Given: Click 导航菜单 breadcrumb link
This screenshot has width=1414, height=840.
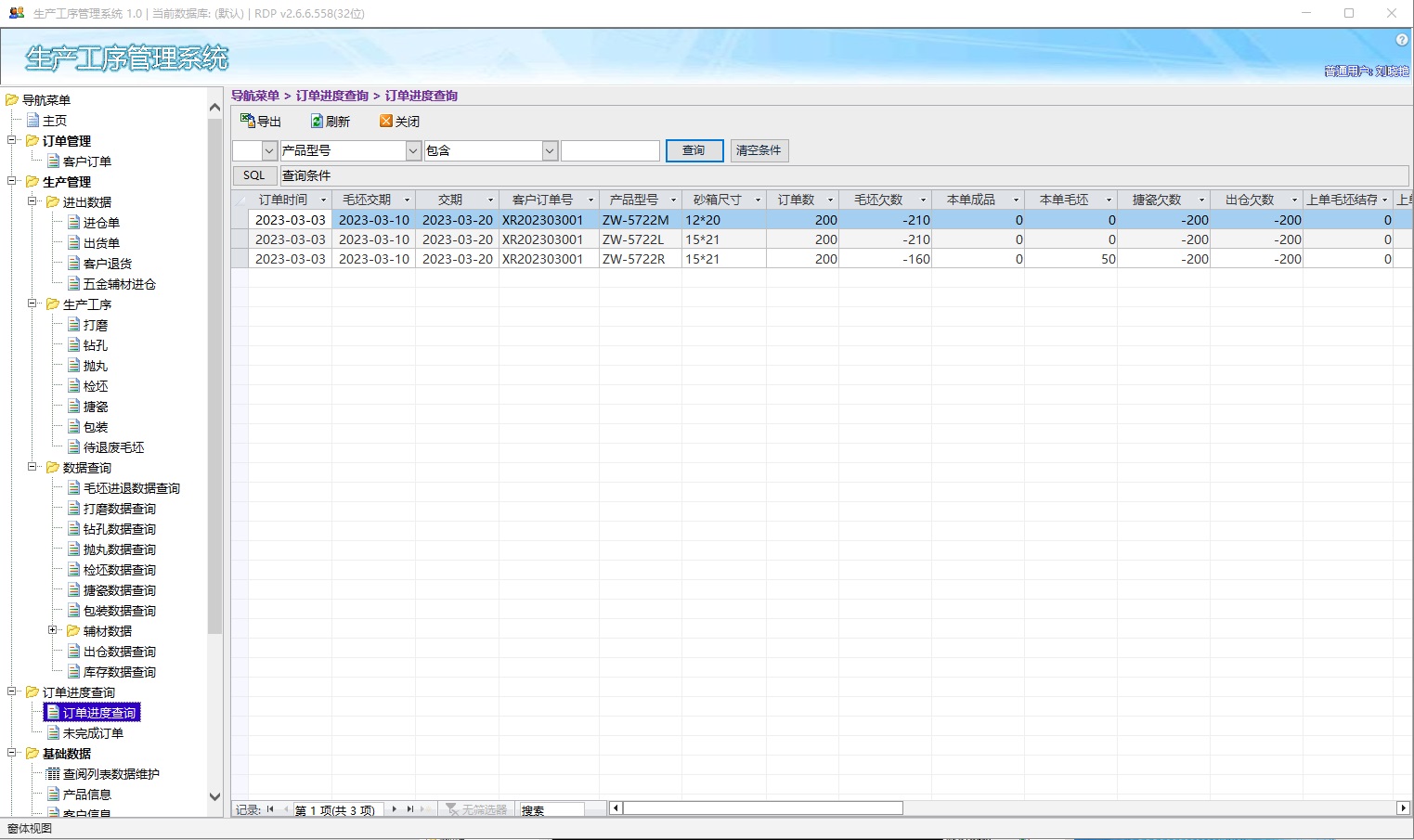Looking at the screenshot, I should tap(255, 96).
